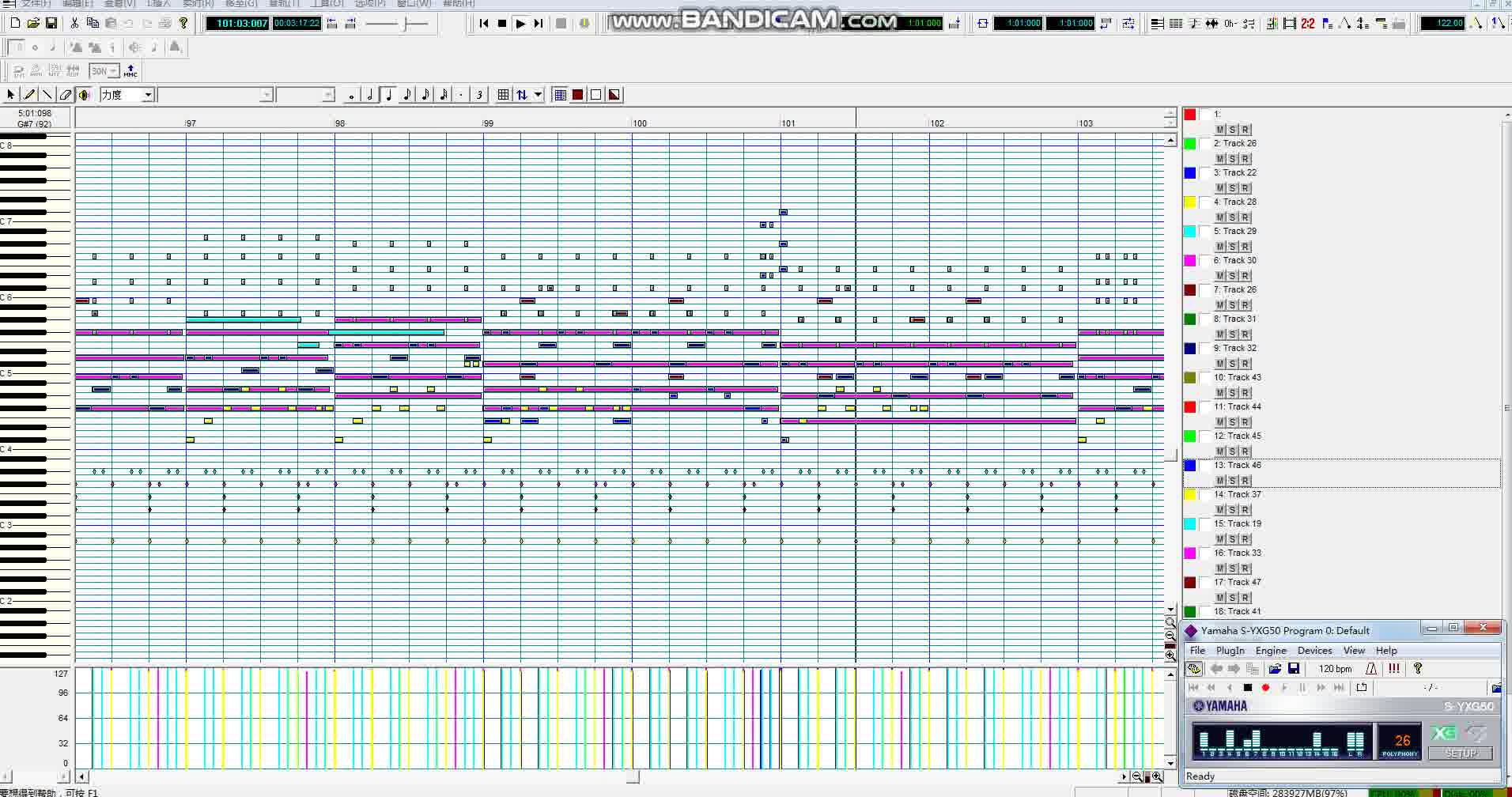Cut selection with the scissors icon
The image size is (1512, 797).
pyautogui.click(x=74, y=24)
